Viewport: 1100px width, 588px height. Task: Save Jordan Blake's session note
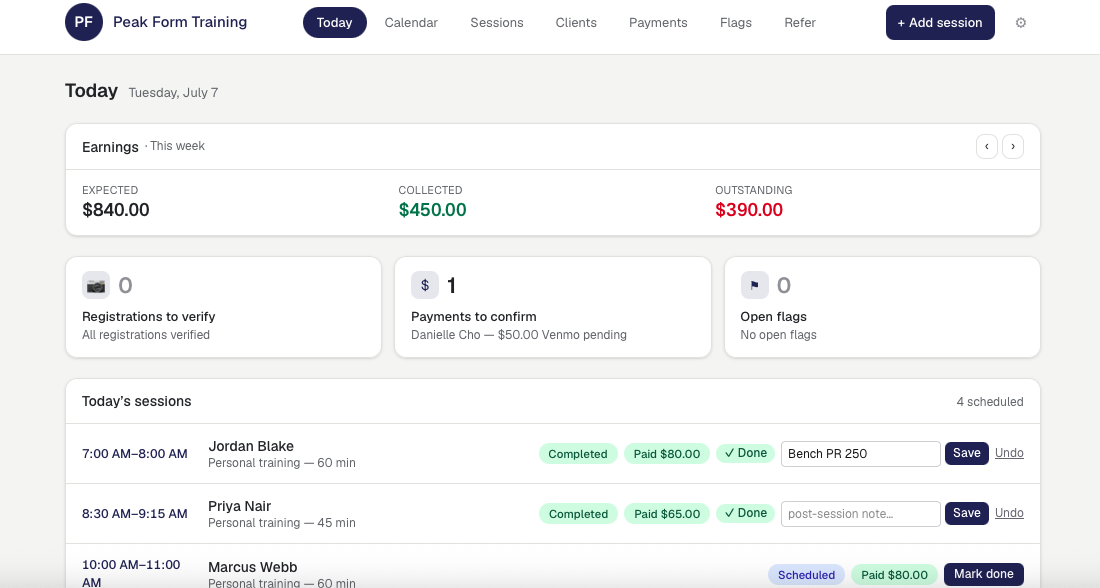click(x=967, y=453)
